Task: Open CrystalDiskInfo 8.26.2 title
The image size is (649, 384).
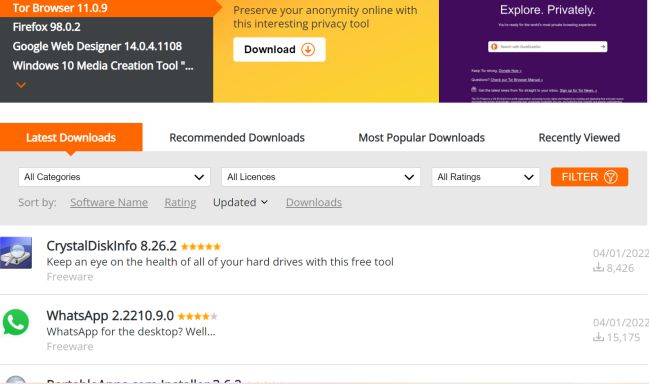Action: [111, 246]
